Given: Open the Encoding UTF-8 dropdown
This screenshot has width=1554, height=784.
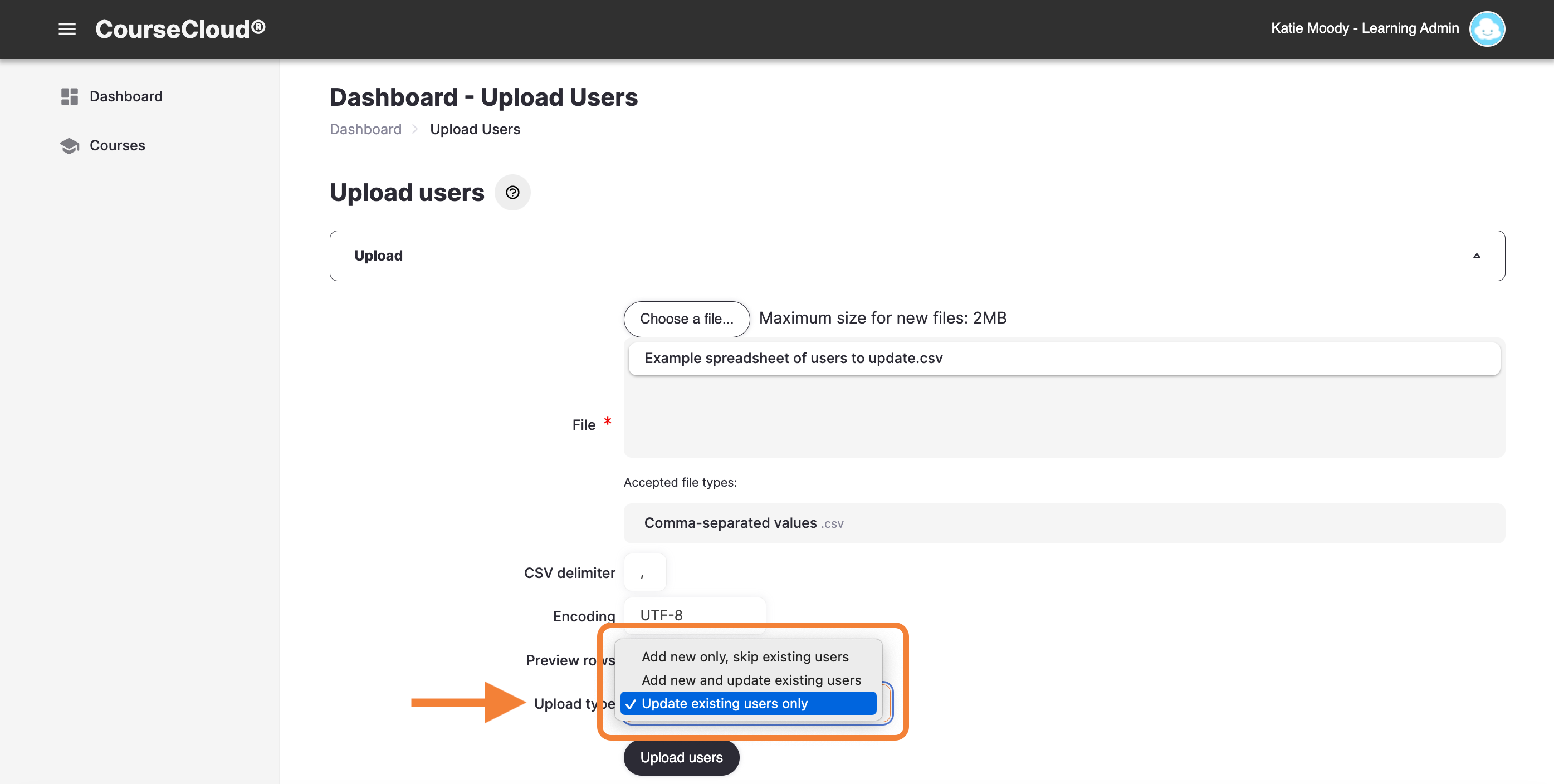Looking at the screenshot, I should 695,615.
